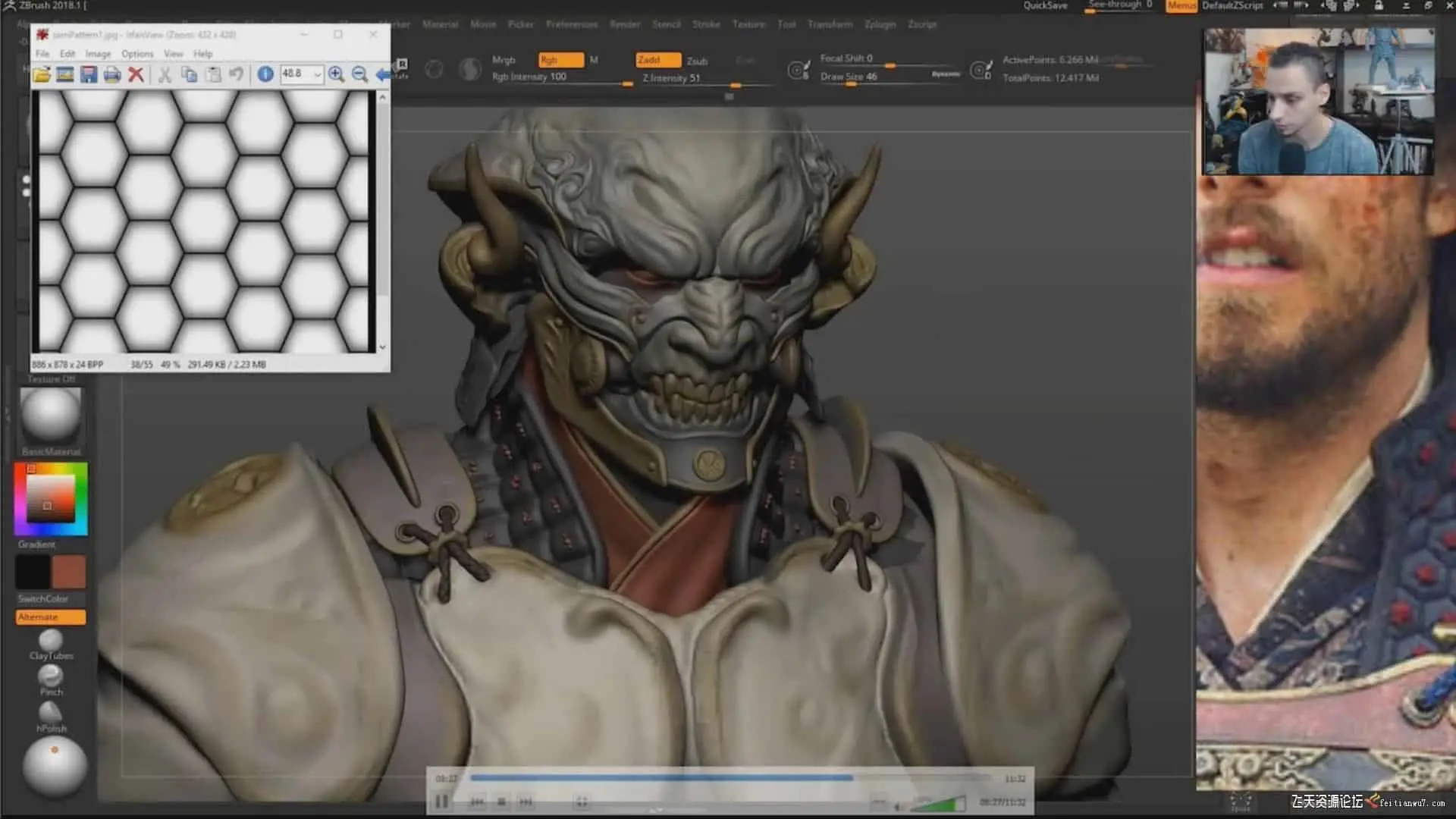Image resolution: width=1456 pixels, height=819 pixels.
Task: Click QuickSave button
Action: tap(1045, 6)
